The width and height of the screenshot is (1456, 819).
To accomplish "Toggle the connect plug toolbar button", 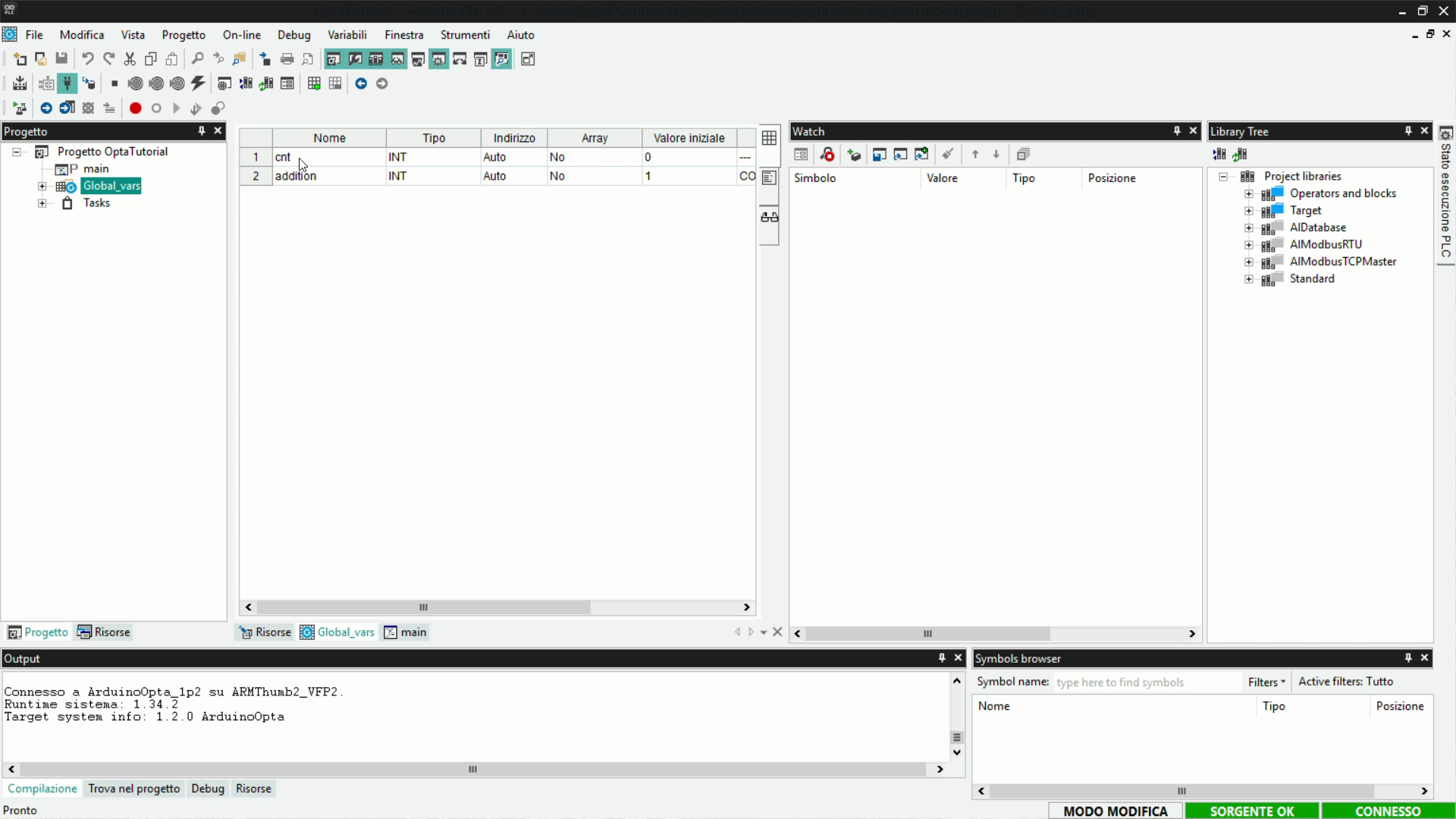I will point(67,83).
